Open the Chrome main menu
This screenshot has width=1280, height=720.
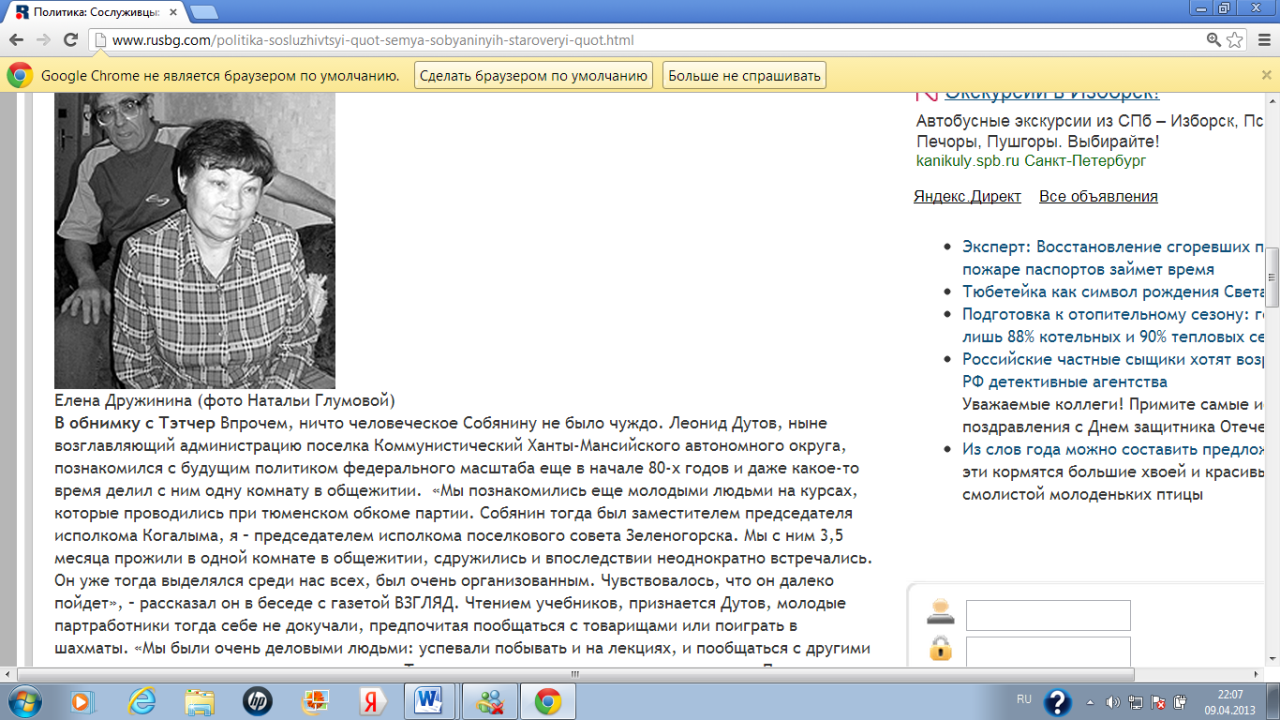tap(1262, 40)
